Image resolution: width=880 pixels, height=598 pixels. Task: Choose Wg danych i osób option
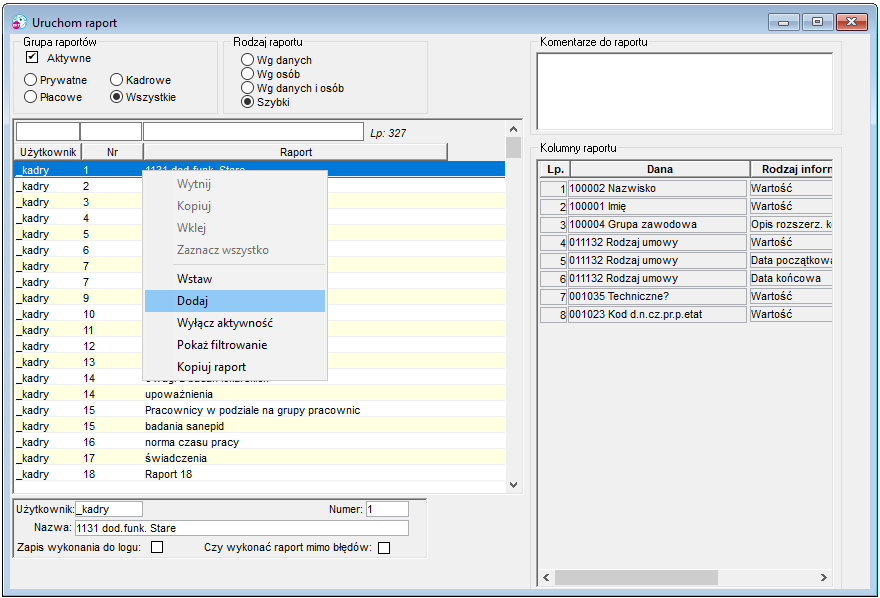247,88
